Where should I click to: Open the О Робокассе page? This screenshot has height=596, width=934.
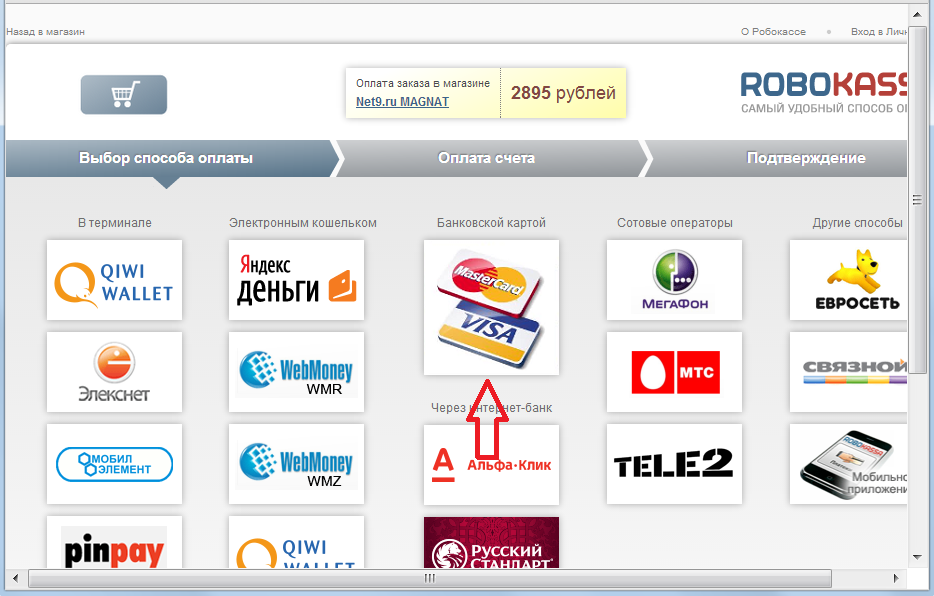(x=773, y=32)
